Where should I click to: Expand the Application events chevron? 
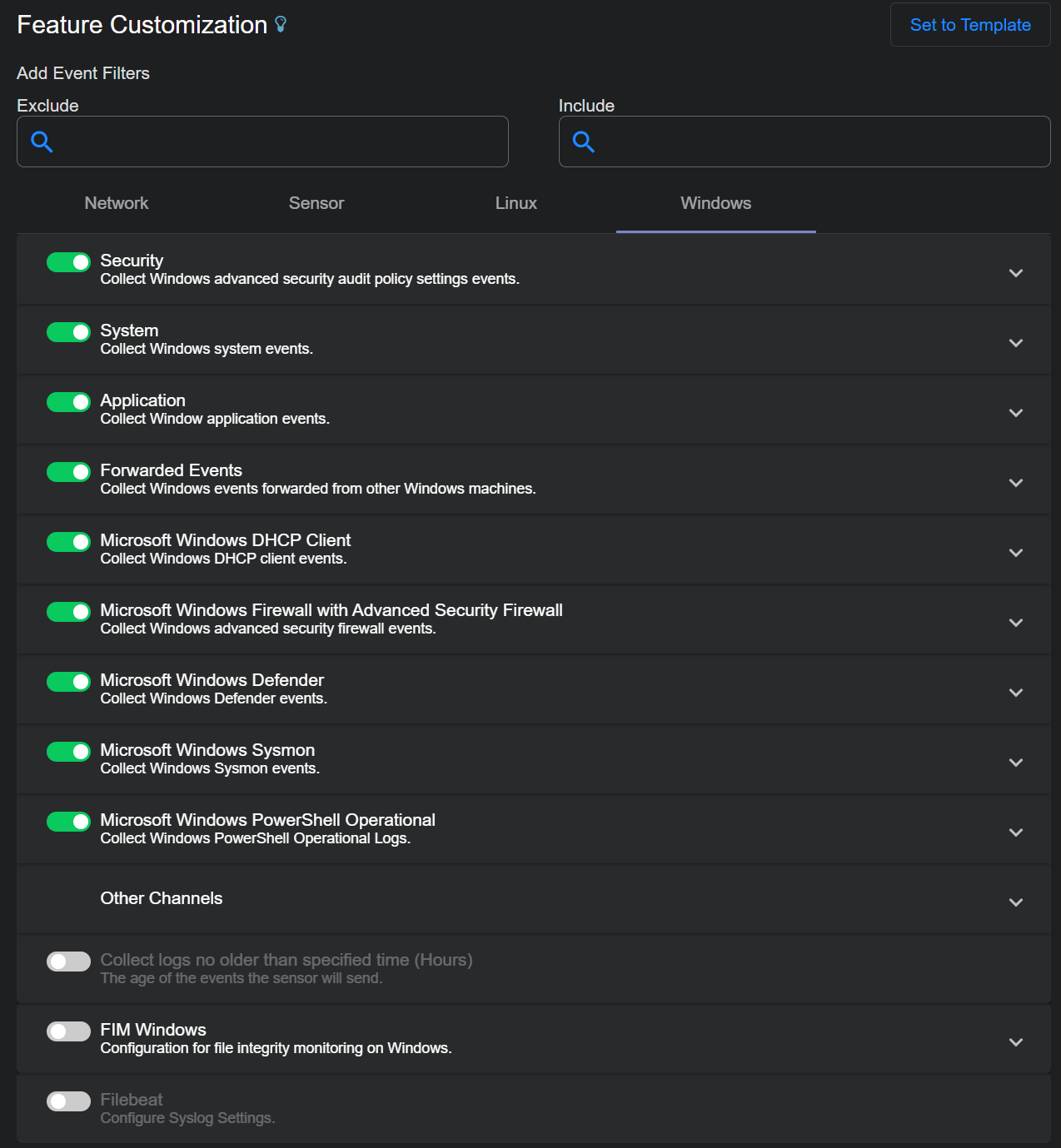click(1015, 413)
